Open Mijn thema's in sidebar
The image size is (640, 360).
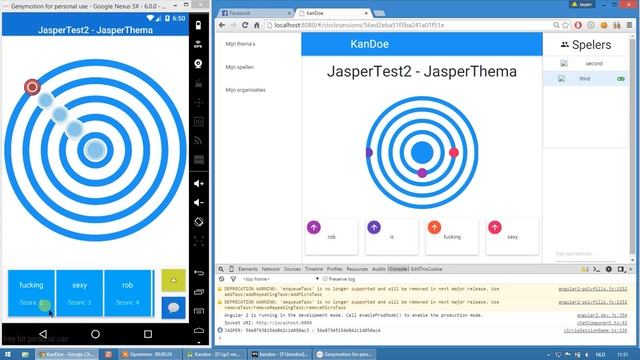(240, 44)
